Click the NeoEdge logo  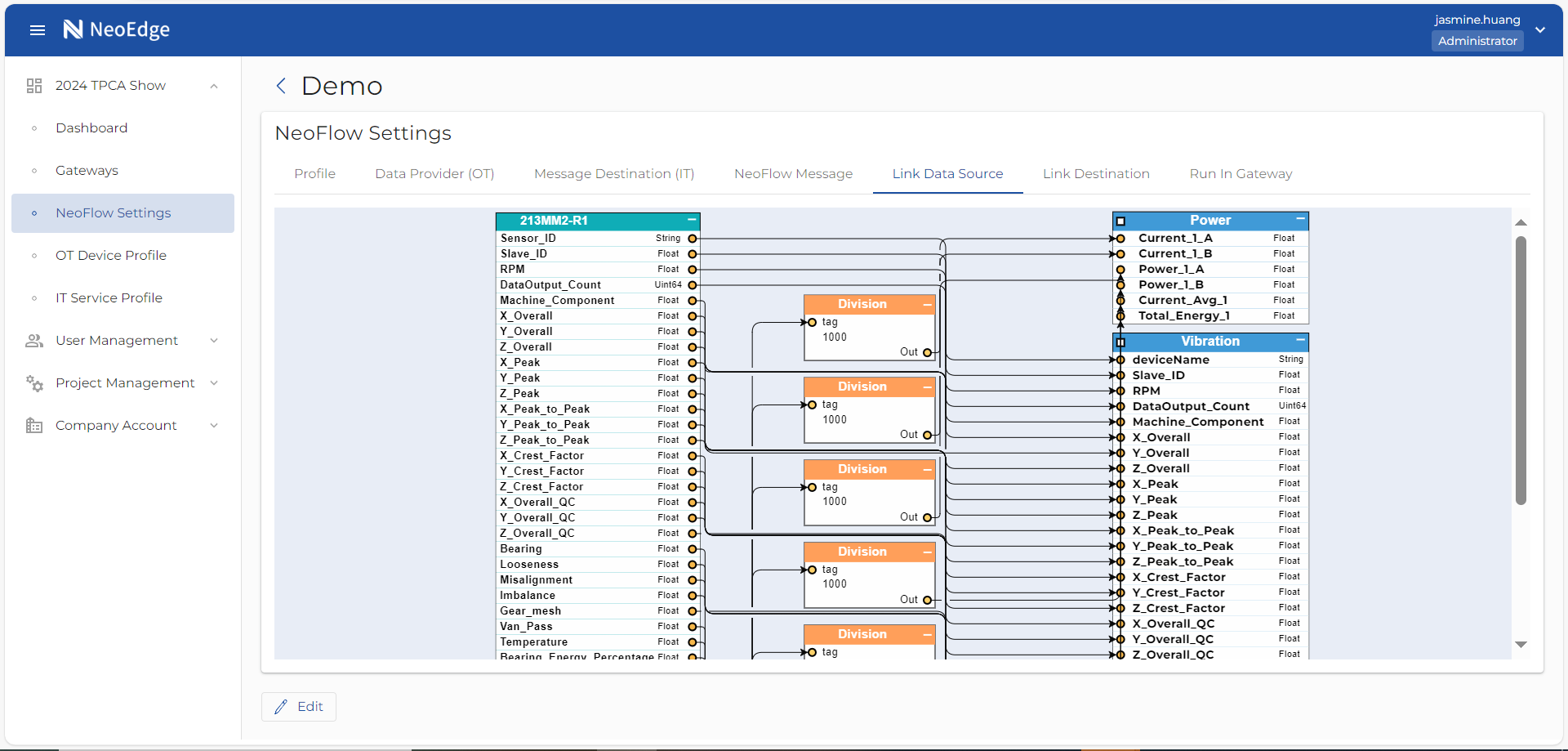[117, 29]
